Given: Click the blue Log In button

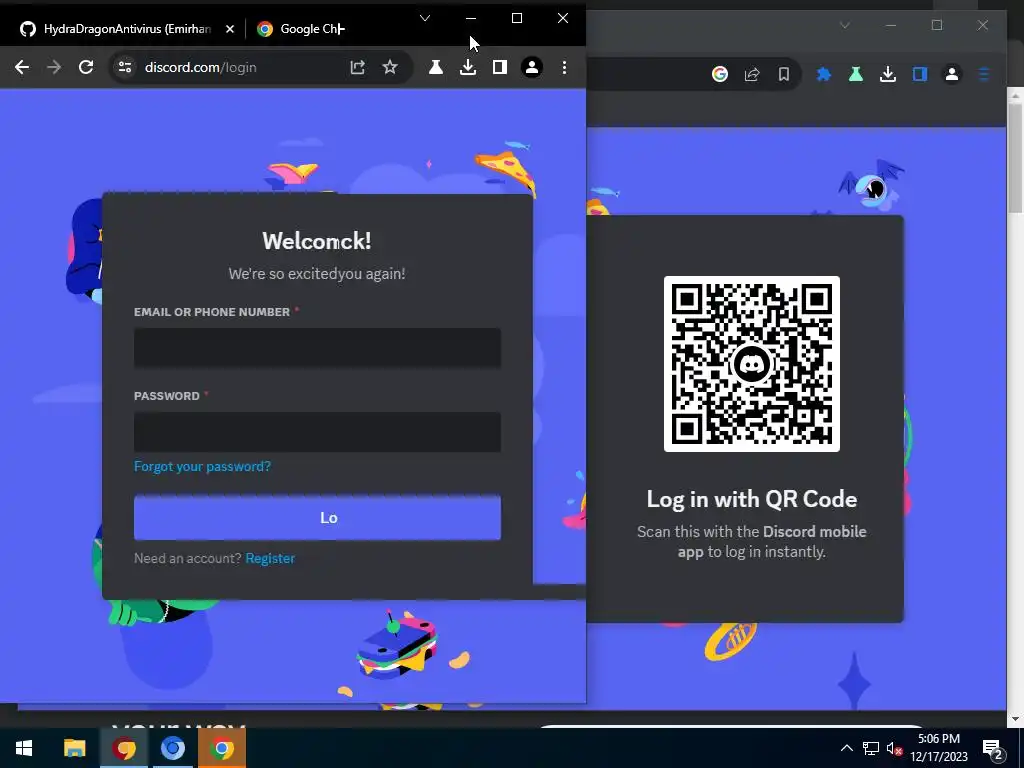Looking at the screenshot, I should point(317,518).
